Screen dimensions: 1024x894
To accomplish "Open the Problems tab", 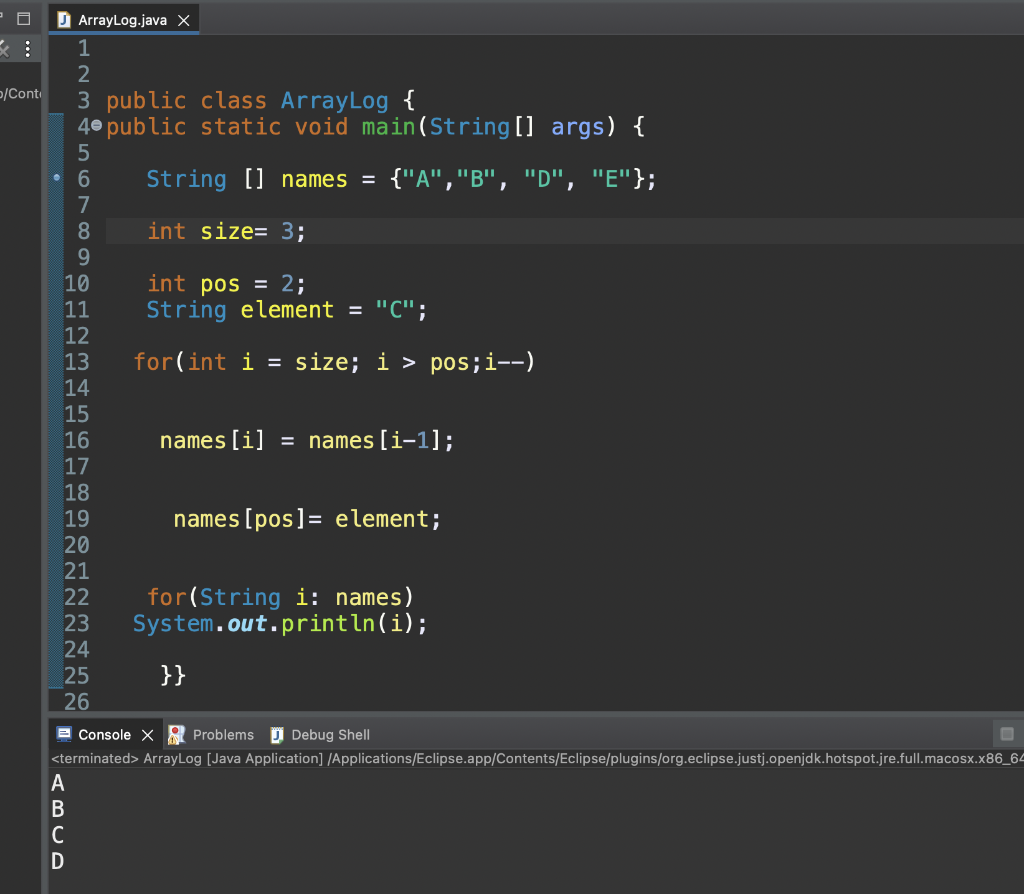I will point(222,734).
